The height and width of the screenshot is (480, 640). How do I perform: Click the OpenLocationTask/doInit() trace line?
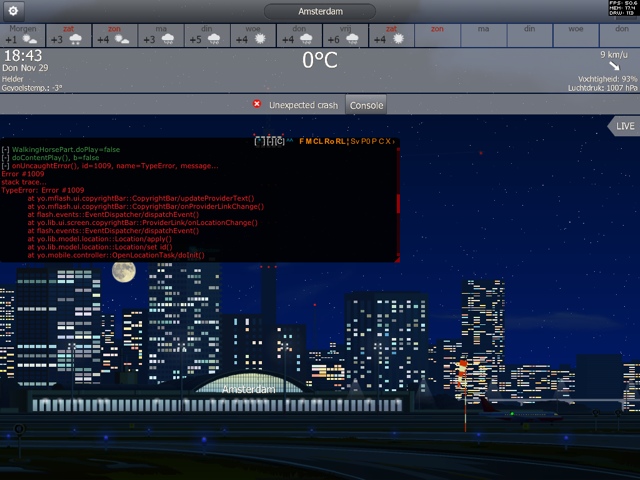point(116,255)
